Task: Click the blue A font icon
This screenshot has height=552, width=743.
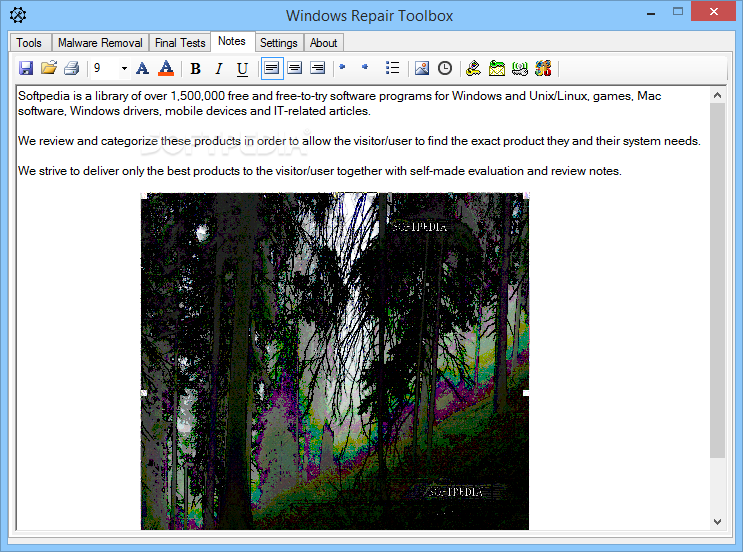Action: (x=142, y=68)
